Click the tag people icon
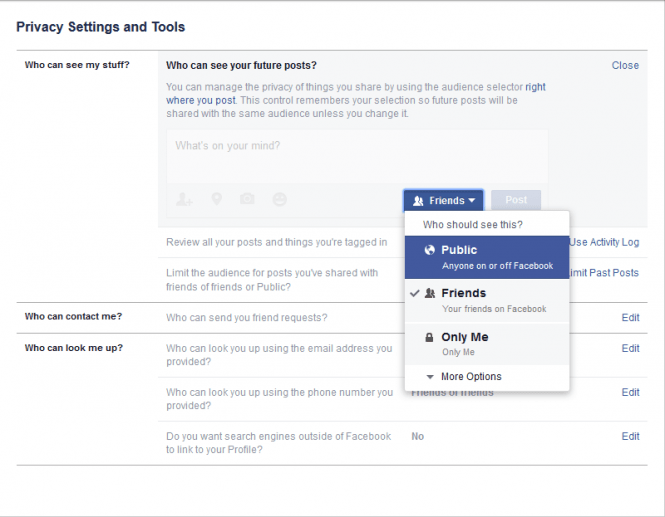The image size is (665, 517). [184, 200]
